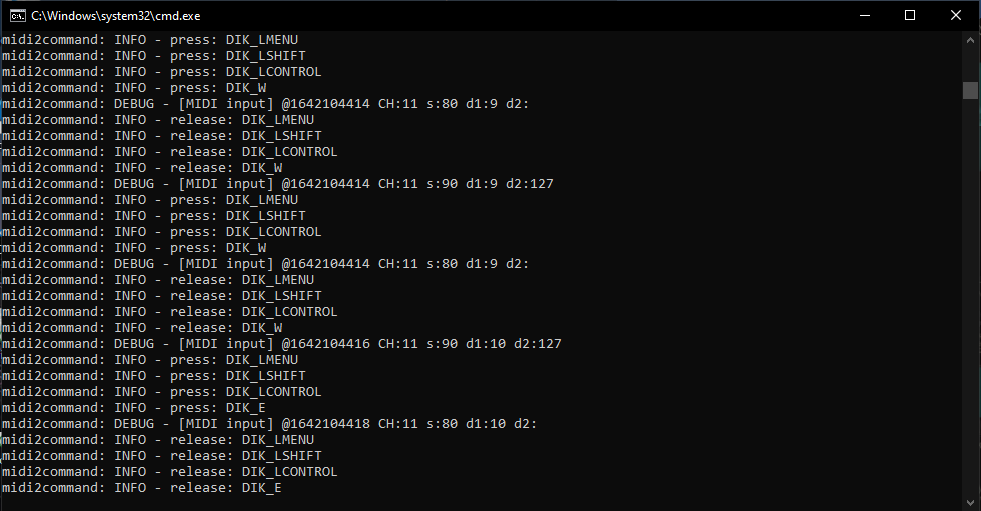Maximize the cmd.exe window
Screen dimensions: 981x511
pos(910,15)
